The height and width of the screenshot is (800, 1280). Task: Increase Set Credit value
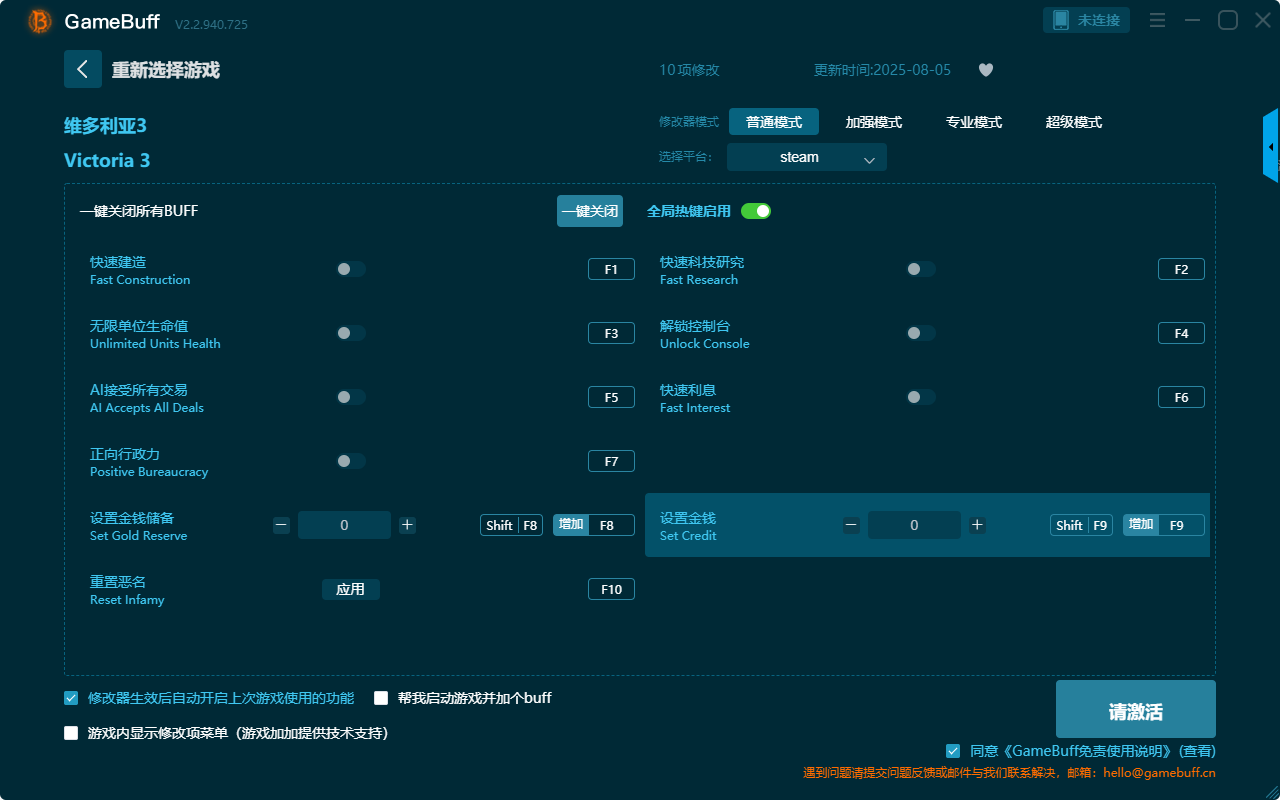coord(977,525)
